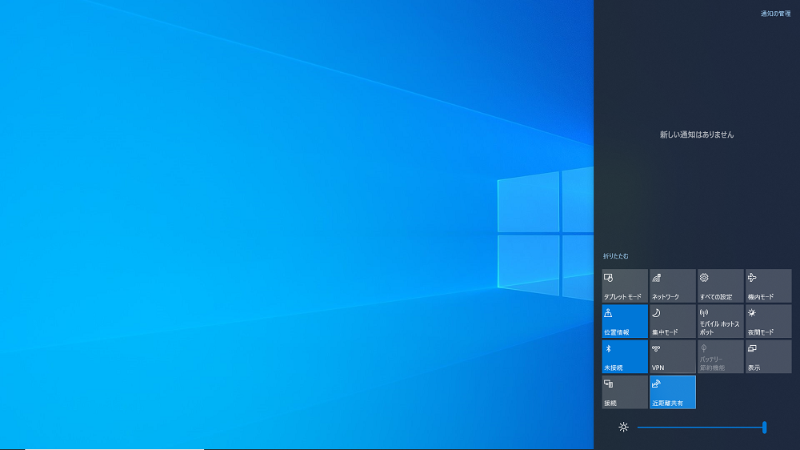
Task: Turn off 位置情報 location tile
Action: point(624,321)
